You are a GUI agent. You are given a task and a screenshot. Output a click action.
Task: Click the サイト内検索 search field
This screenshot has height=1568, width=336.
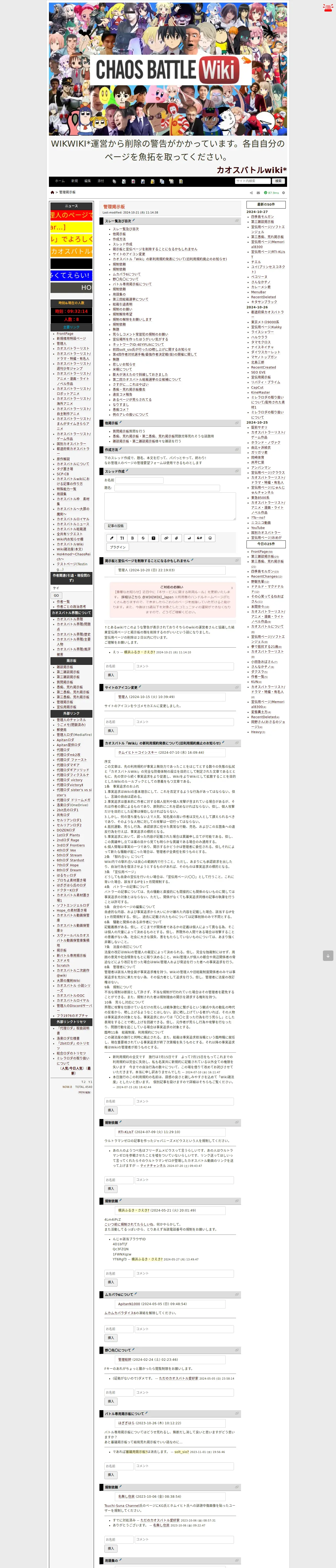253,181
